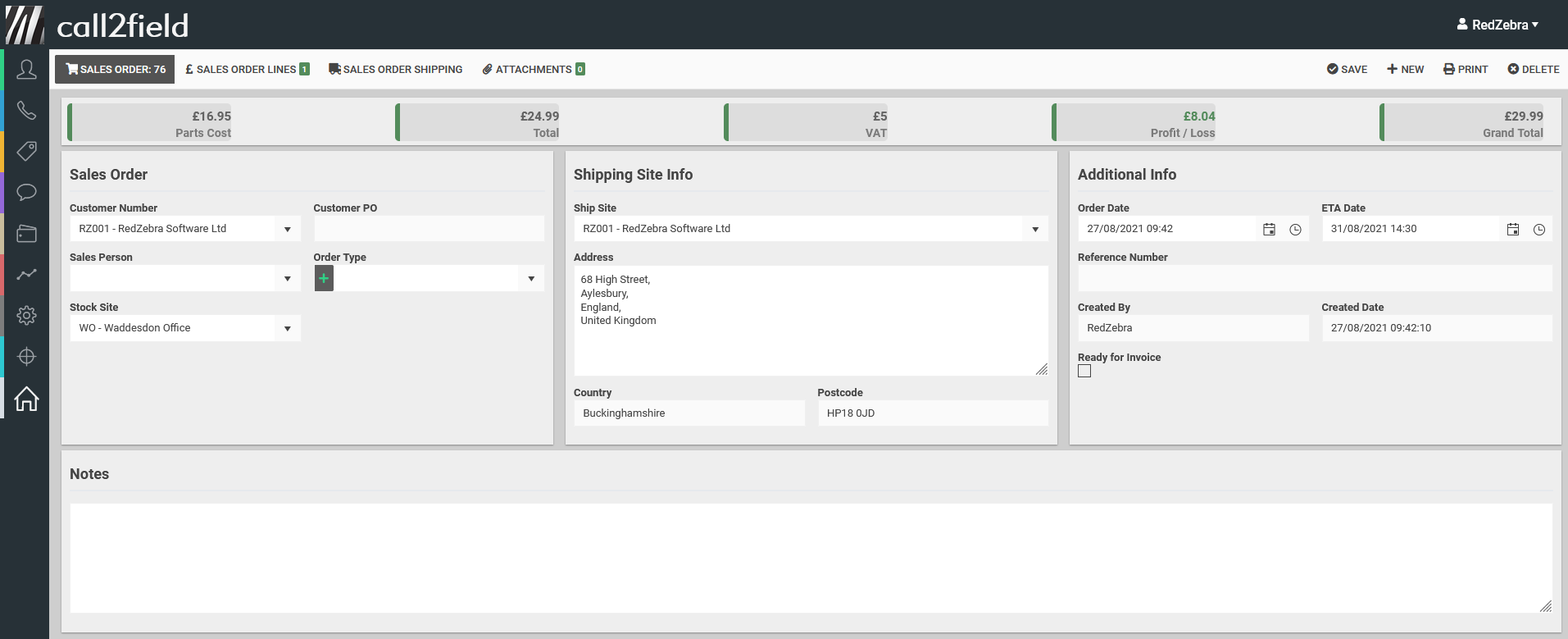Open the ETA Date clock picker
The height and width of the screenshot is (639, 1568).
pyautogui.click(x=1538, y=230)
